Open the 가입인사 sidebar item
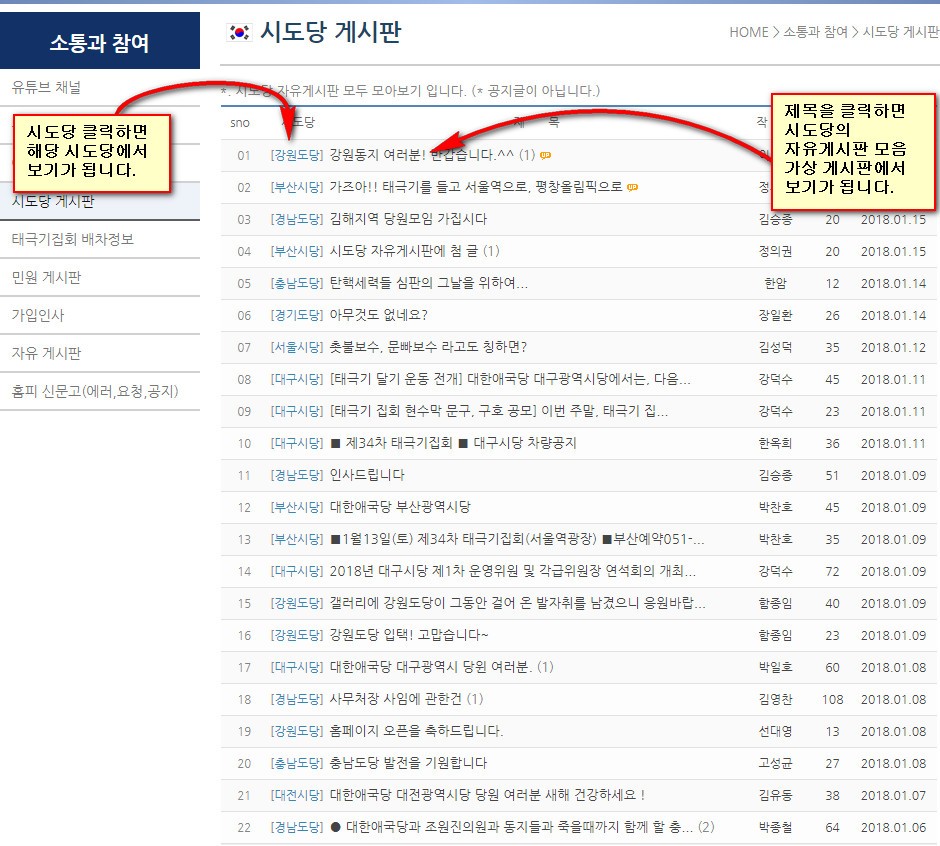The height and width of the screenshot is (846, 940). (x=38, y=315)
